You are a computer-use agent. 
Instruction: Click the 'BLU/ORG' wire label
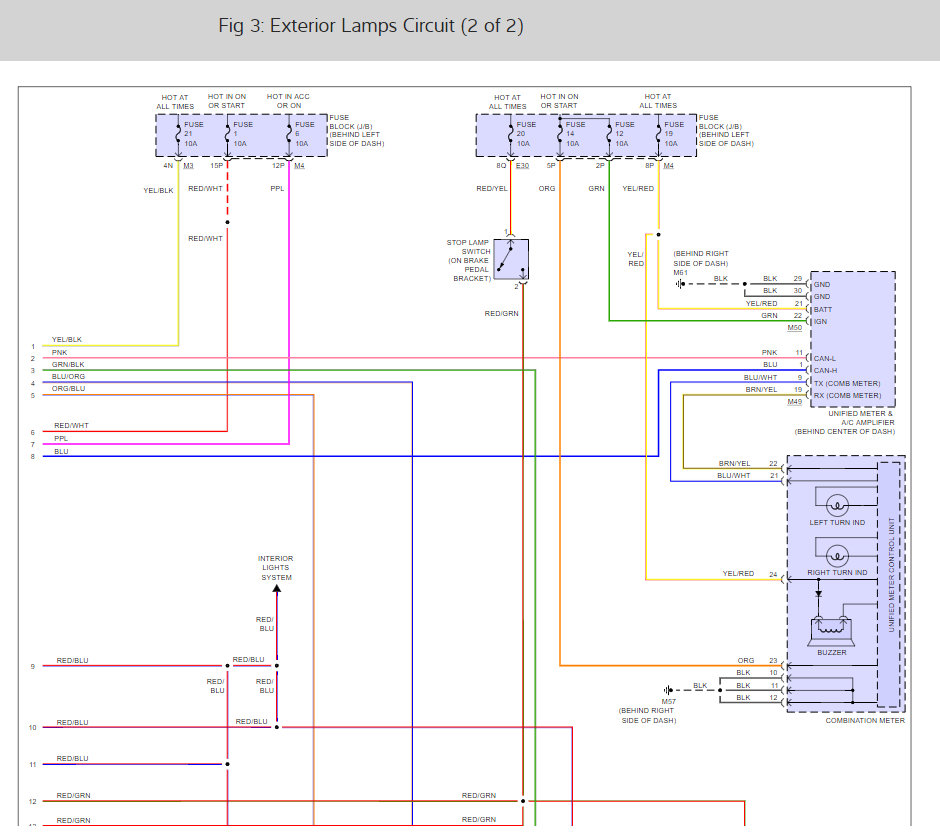point(68,377)
